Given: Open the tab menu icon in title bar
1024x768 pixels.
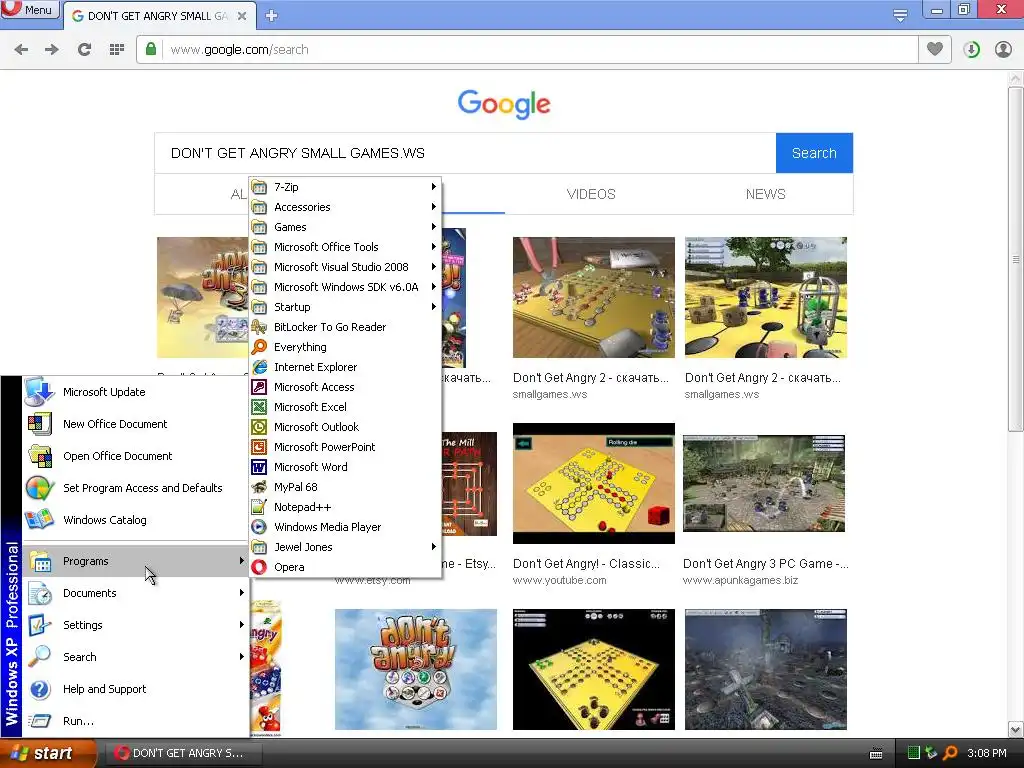Looking at the screenshot, I should click(x=900, y=15).
